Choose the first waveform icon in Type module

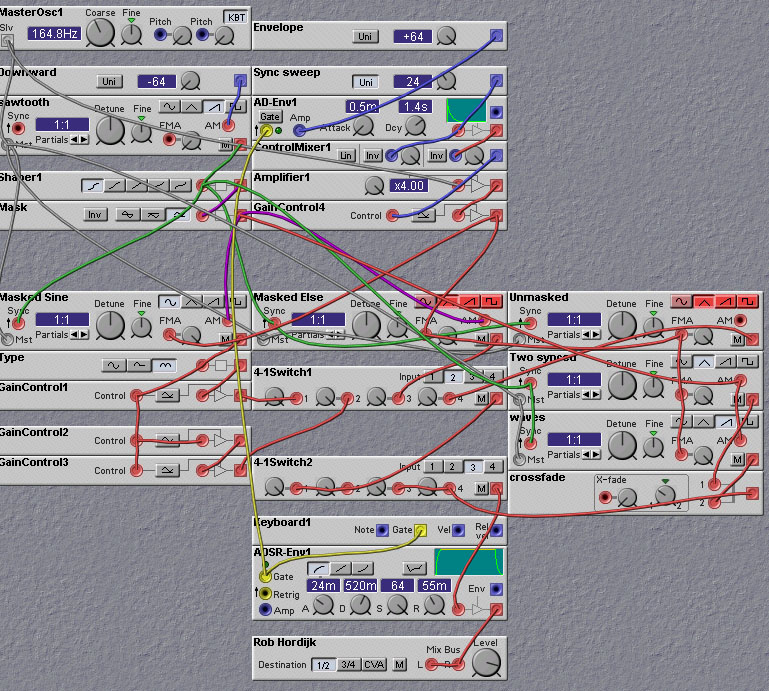[x=114, y=366]
